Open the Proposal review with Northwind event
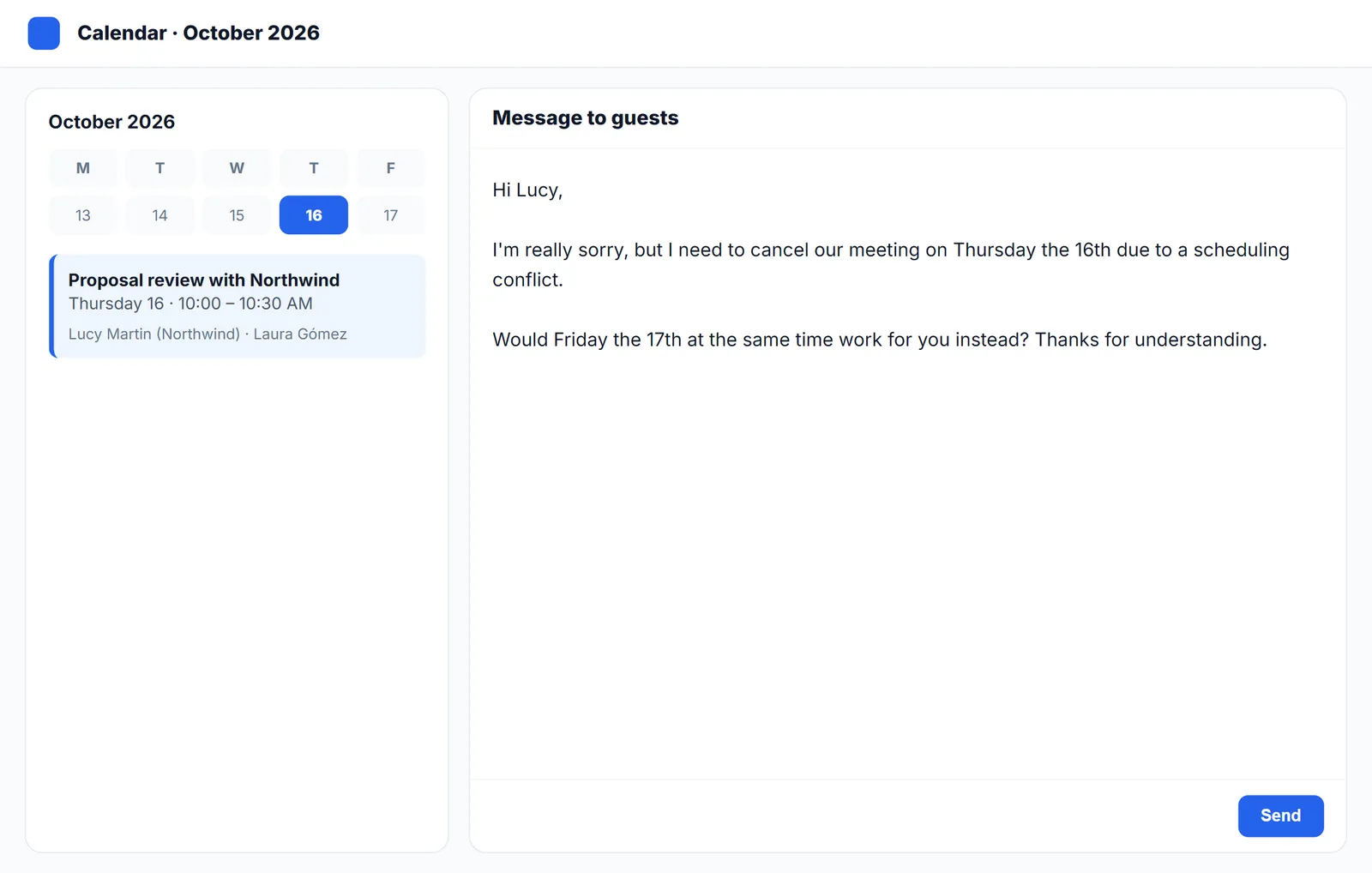This screenshot has height=873, width=1372. pos(238,306)
